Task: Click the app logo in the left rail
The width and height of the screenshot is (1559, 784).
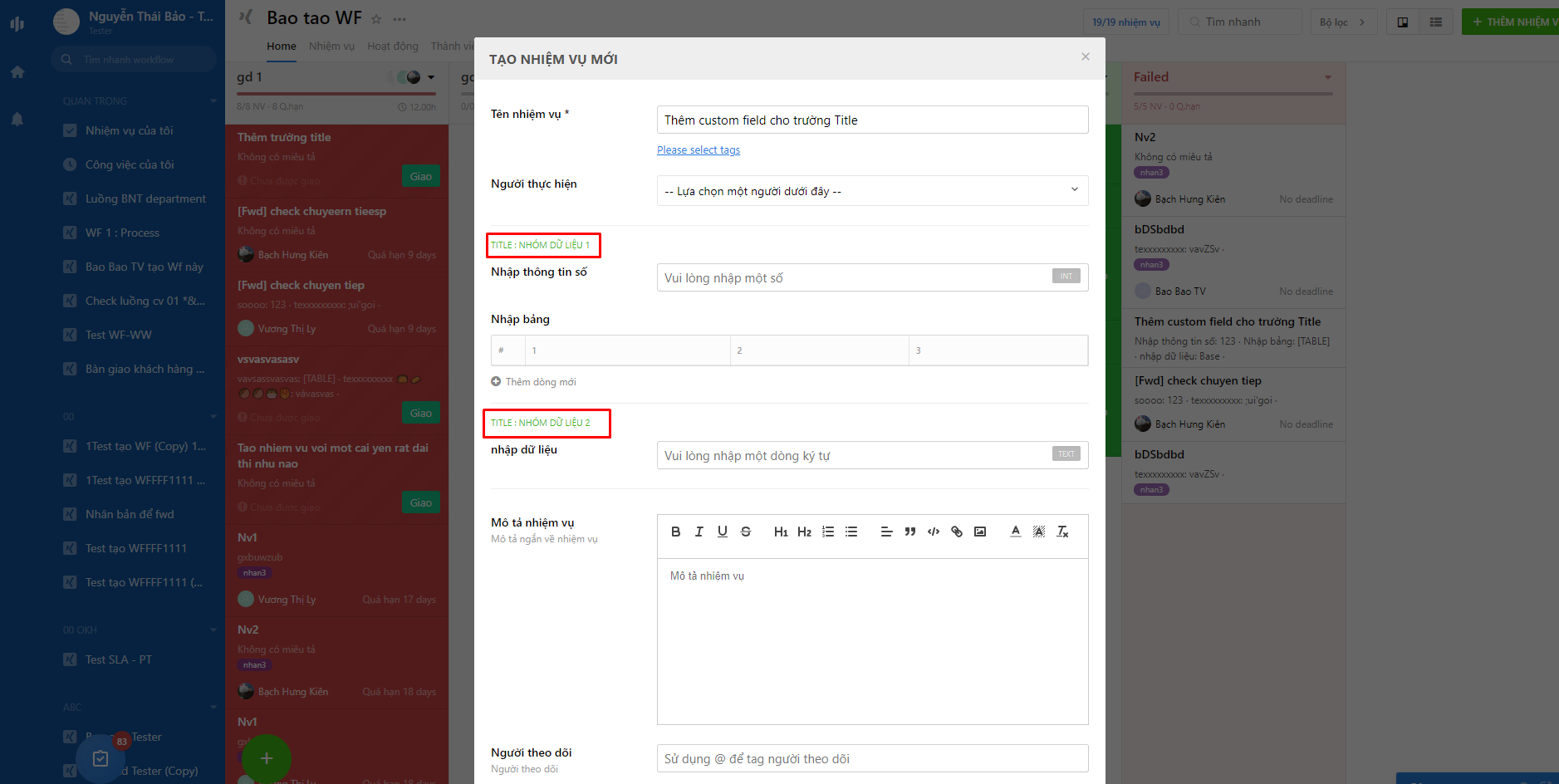Action: coord(17,23)
